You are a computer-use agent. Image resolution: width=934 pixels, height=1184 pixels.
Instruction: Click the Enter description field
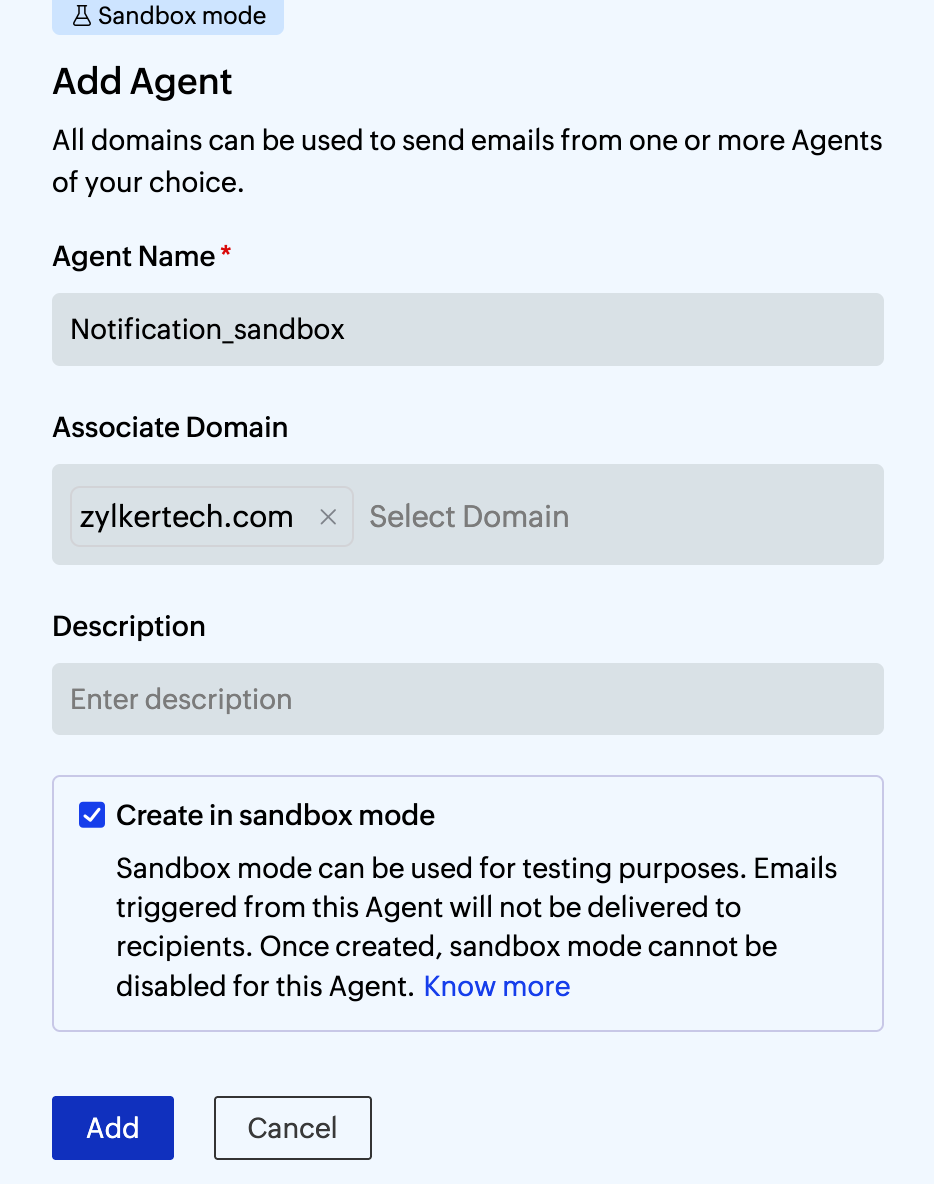[x=467, y=698]
